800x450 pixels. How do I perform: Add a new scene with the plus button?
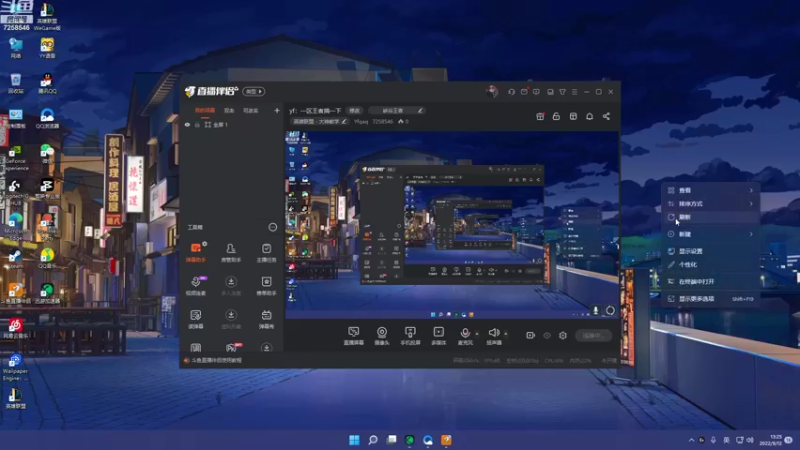pos(277,110)
